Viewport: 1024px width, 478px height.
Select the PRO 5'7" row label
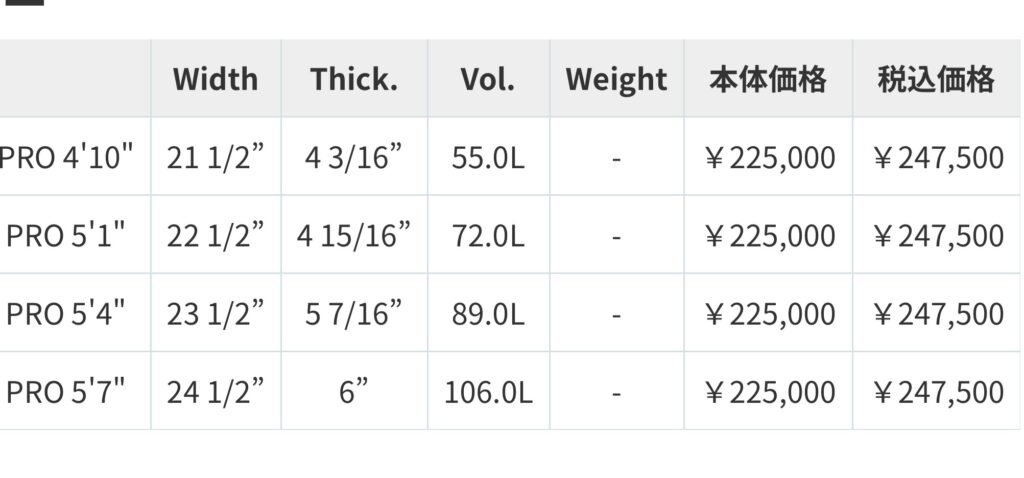coord(65,392)
